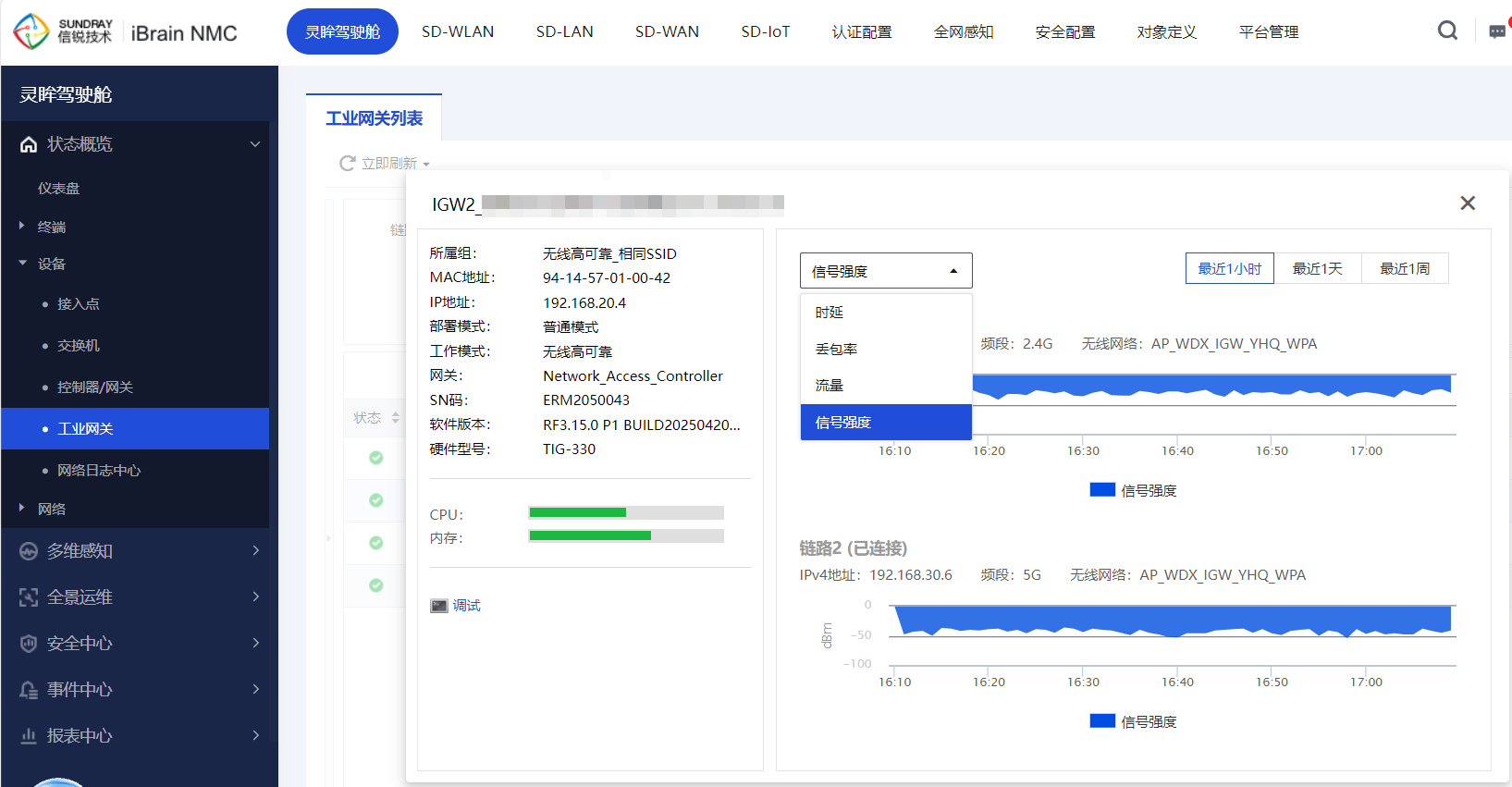1512x787 pixels.
Task: Click the third green status check icon
Action: (x=376, y=543)
